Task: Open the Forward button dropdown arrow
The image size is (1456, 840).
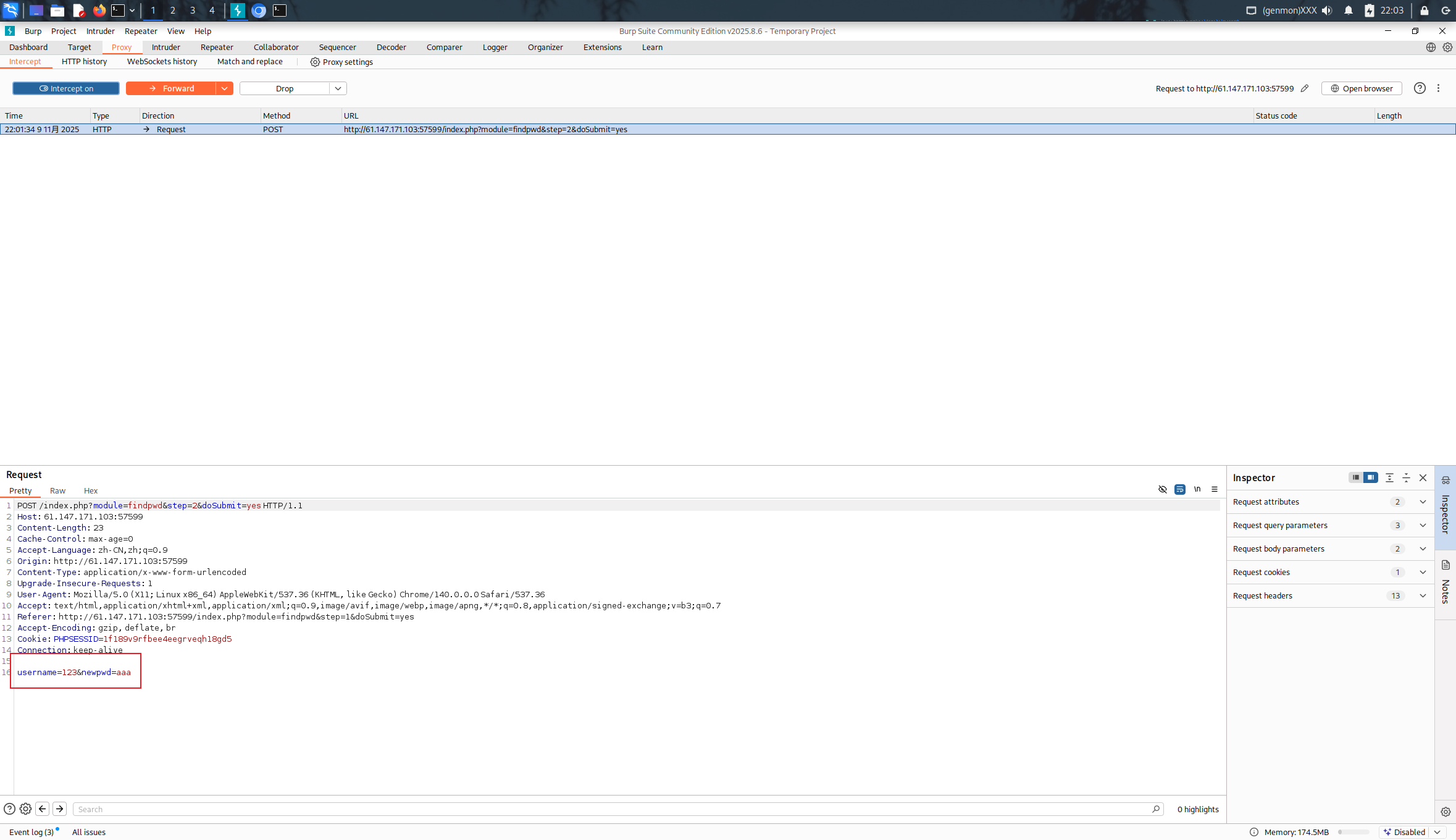Action: (224, 88)
